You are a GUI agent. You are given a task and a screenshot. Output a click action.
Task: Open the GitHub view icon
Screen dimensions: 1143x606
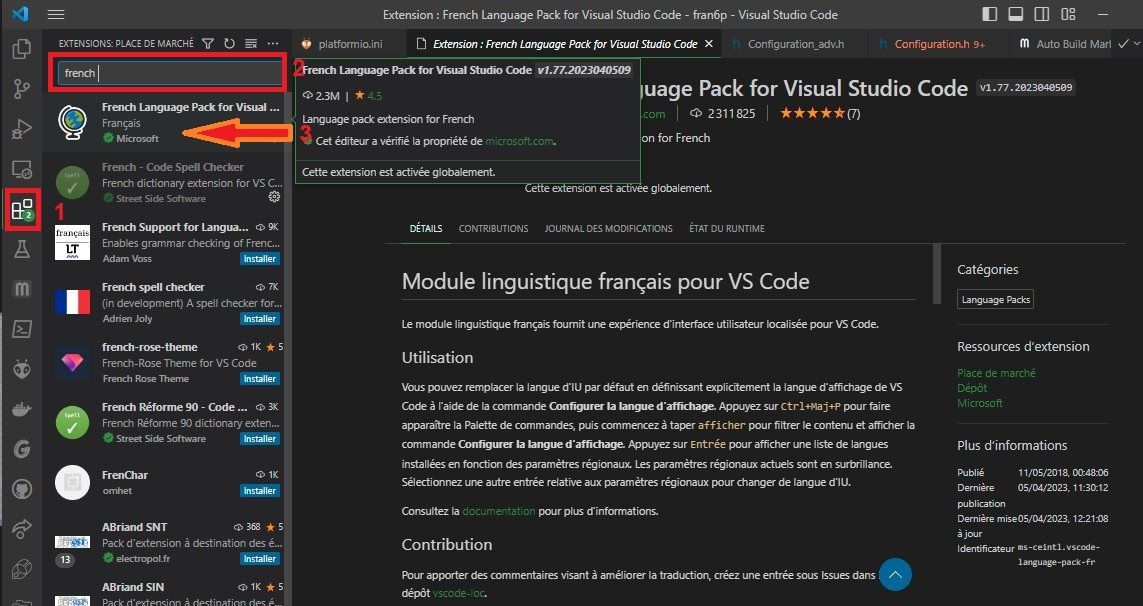click(22, 489)
